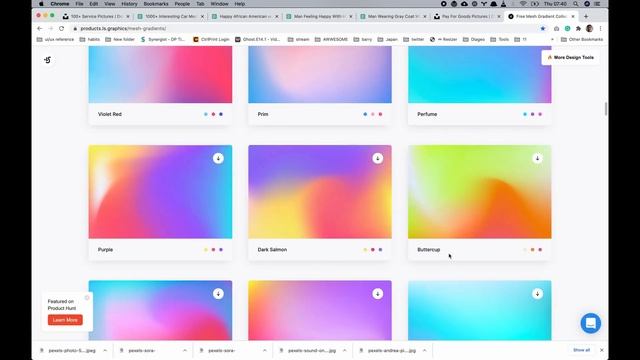
Task: Click the Prim gradient name label
Action: 263,114
